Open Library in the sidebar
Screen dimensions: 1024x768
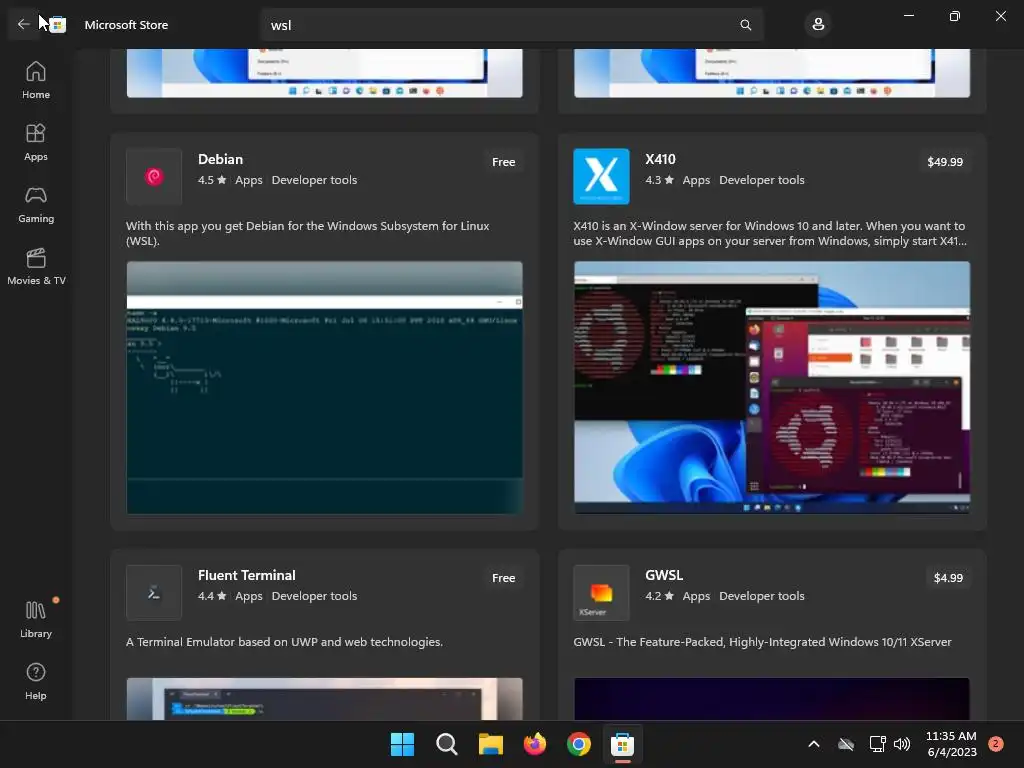tap(36, 620)
